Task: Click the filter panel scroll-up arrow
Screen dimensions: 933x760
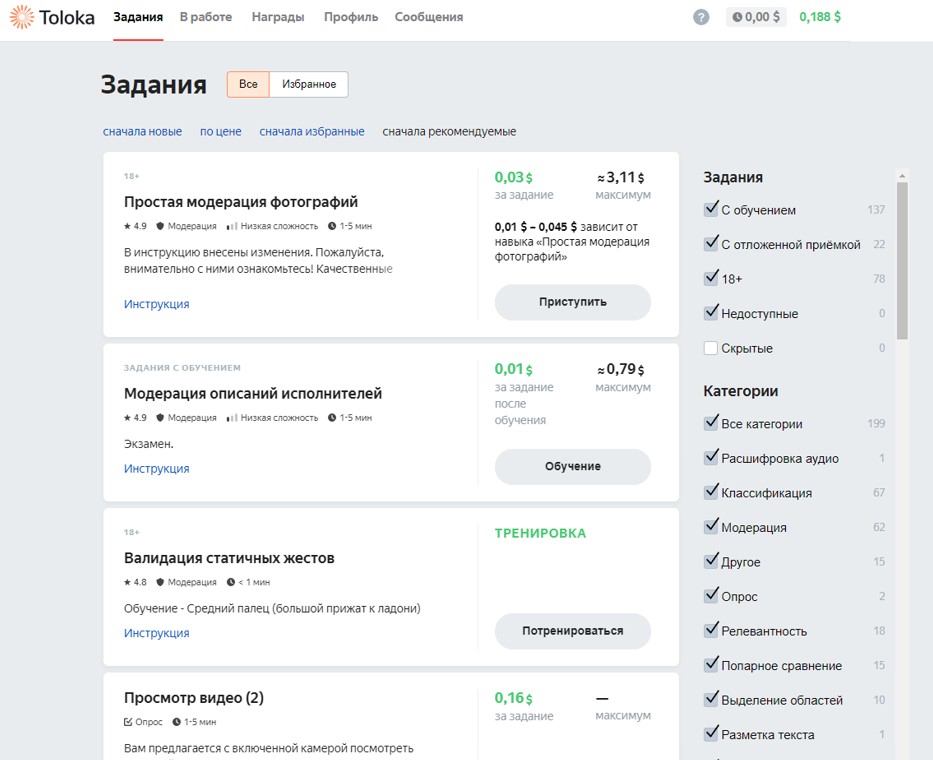Action: (x=902, y=176)
